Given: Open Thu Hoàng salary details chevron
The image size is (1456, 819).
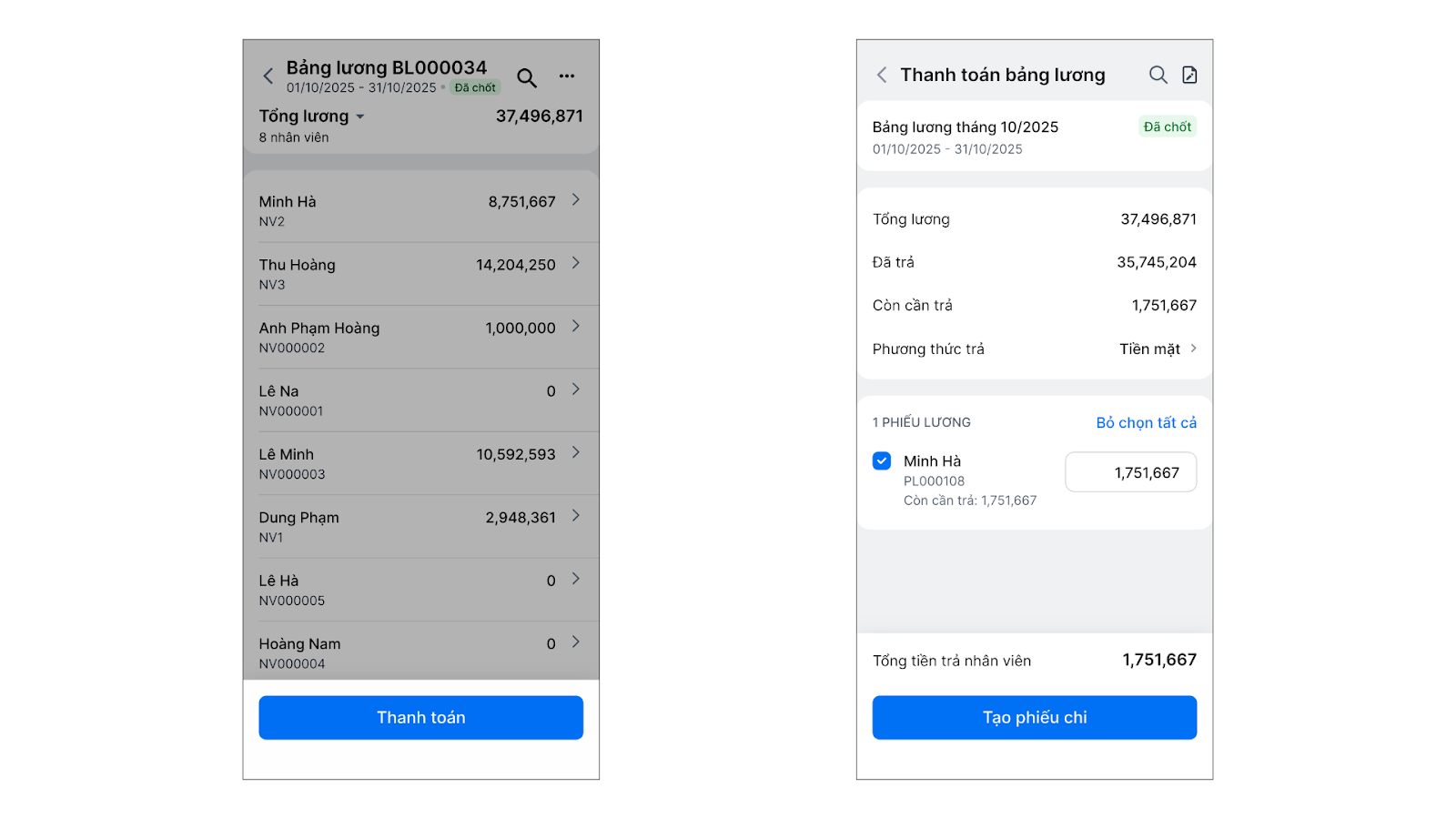Looking at the screenshot, I should coord(576,263).
